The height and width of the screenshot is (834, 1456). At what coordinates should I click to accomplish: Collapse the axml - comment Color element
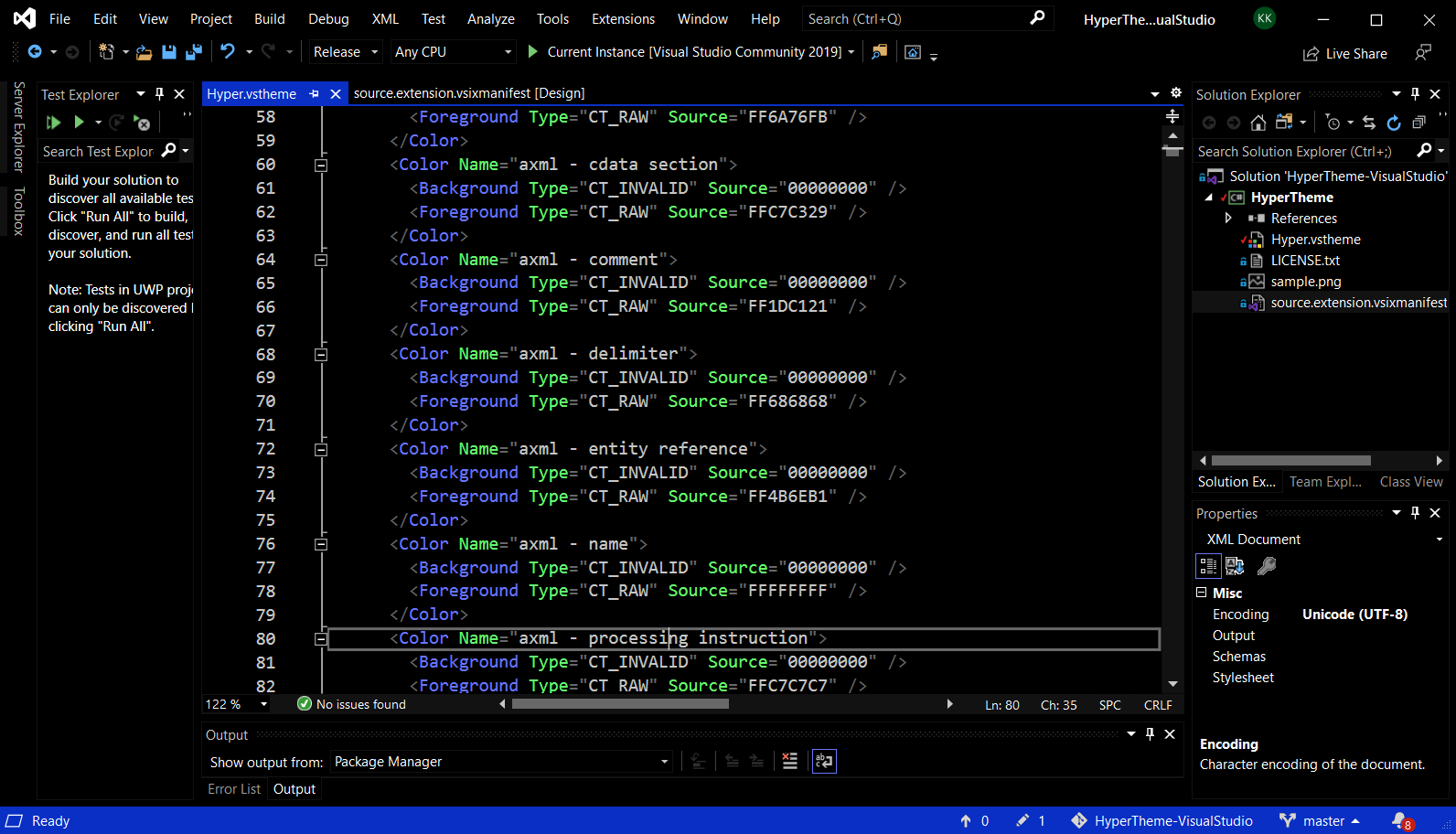(x=321, y=260)
